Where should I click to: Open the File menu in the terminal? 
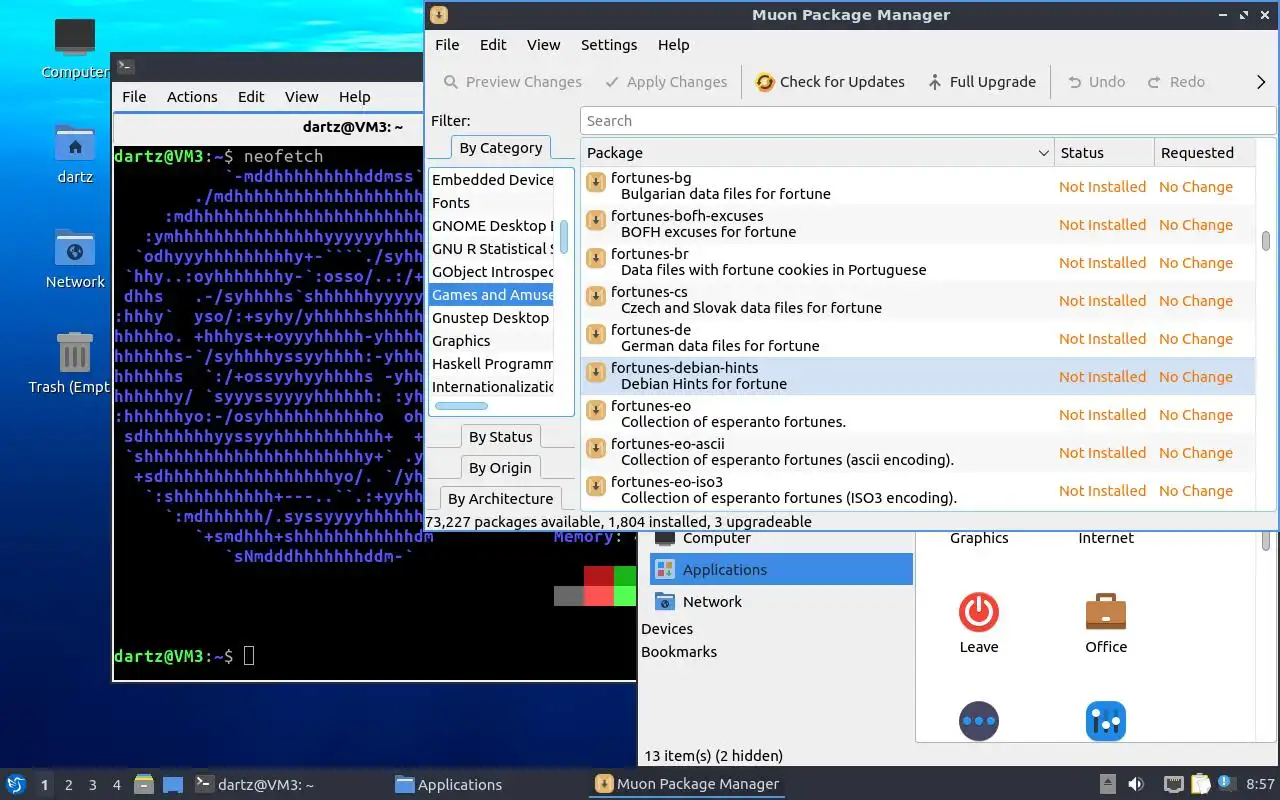click(134, 97)
